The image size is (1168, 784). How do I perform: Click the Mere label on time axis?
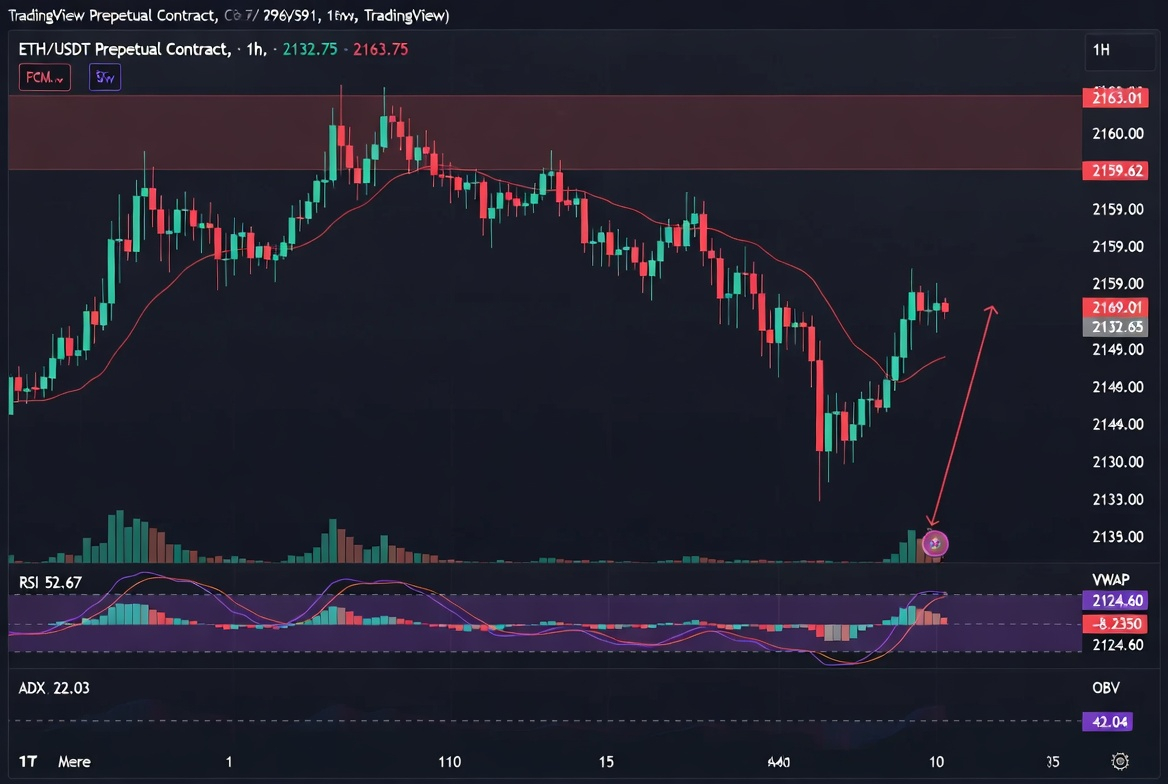coord(74,762)
